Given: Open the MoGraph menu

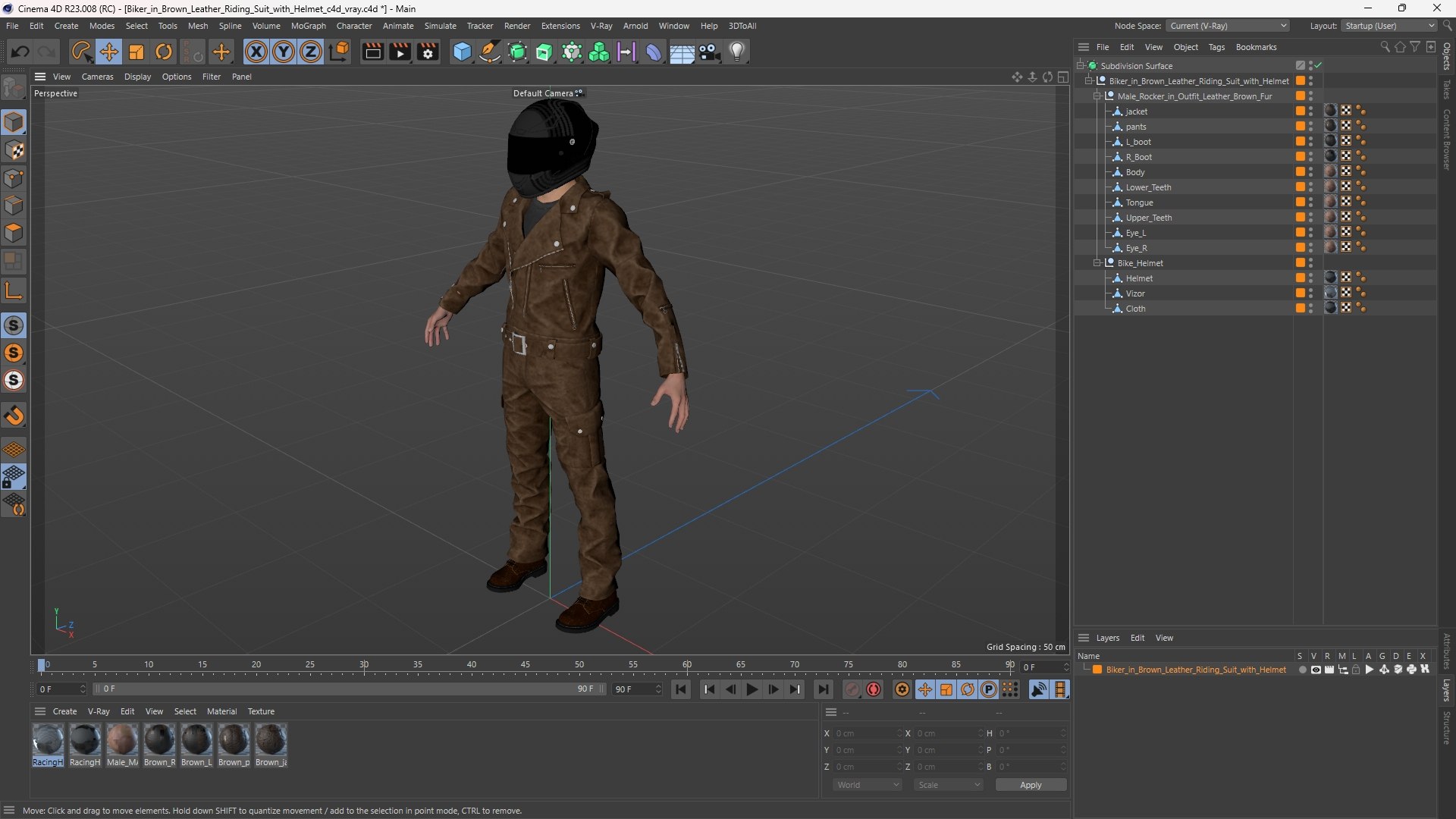Looking at the screenshot, I should (308, 26).
